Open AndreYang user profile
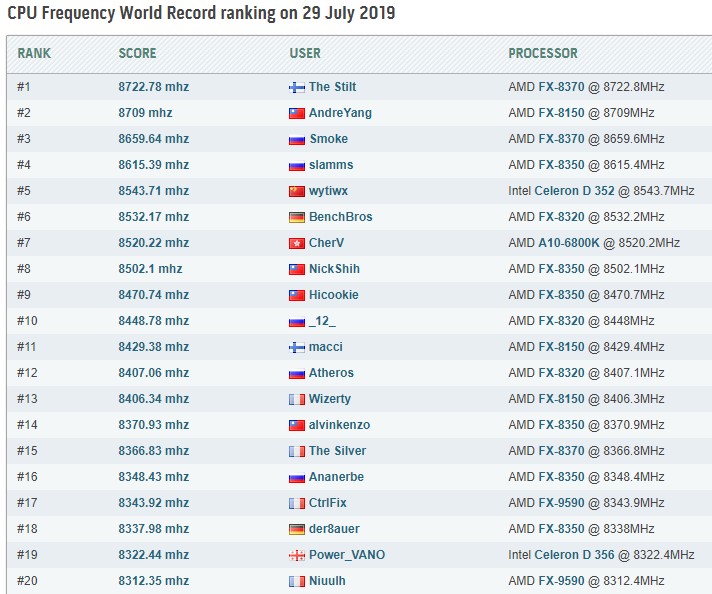This screenshot has width=712, height=594. tap(340, 113)
